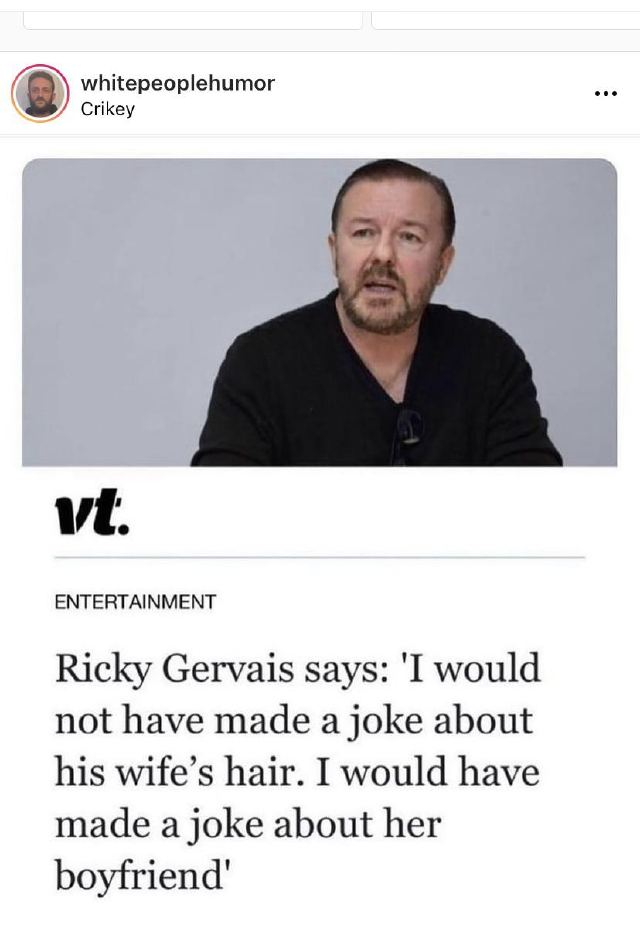Screen dimensions: 640x940
Task: Click the 'made a joke about her' line
Action: point(247,825)
